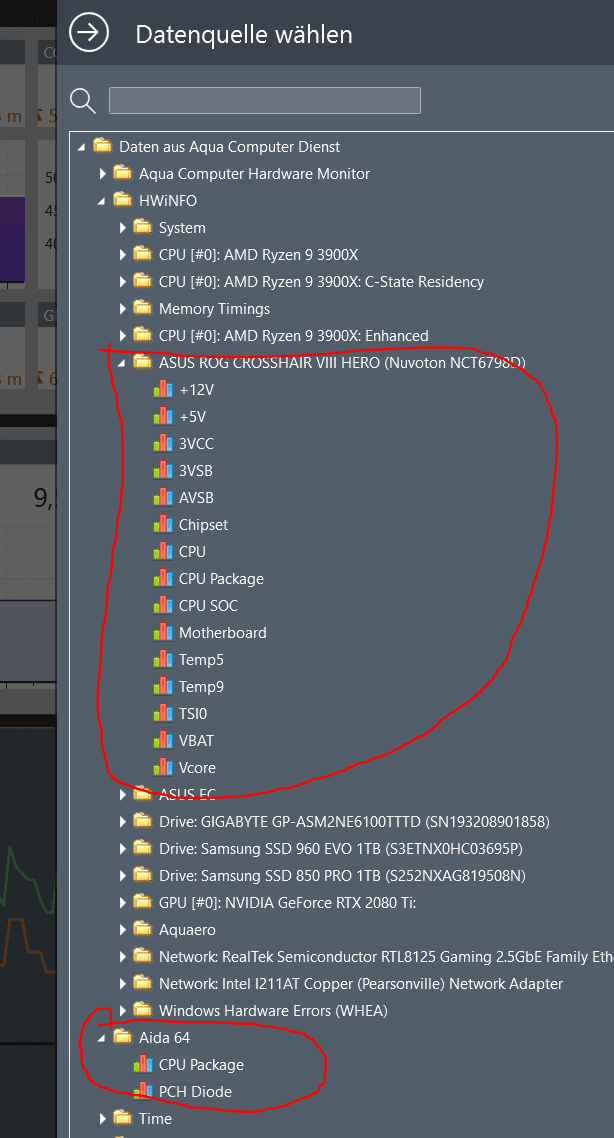
Task: Expand Windows Hardware Errors (WHEA) node
Action: pyautogui.click(x=123, y=1010)
